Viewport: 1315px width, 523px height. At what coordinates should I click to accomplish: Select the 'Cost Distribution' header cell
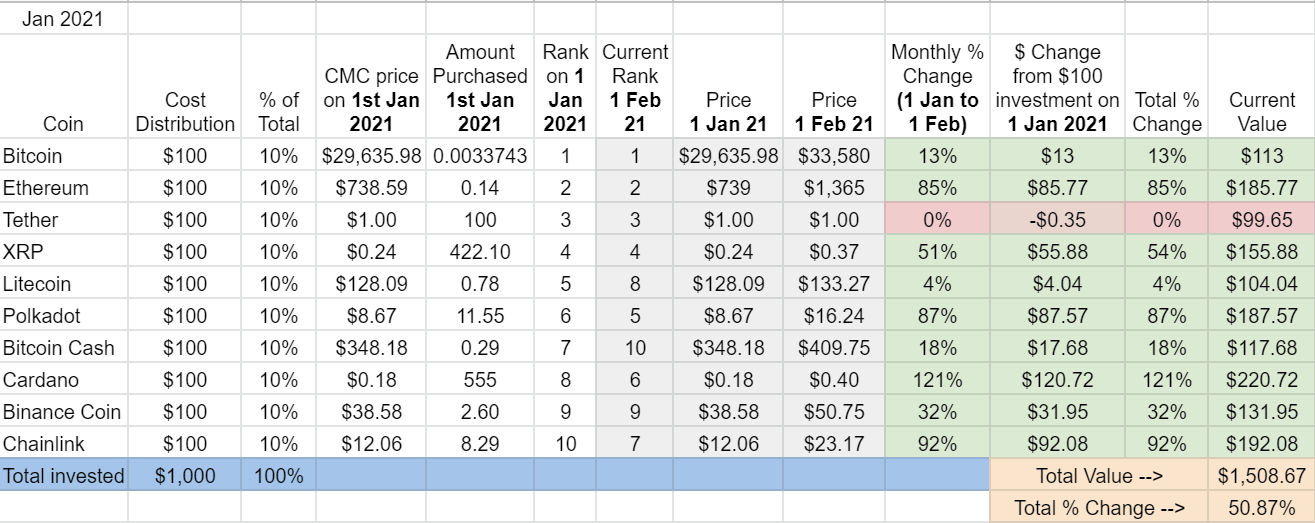[185, 87]
